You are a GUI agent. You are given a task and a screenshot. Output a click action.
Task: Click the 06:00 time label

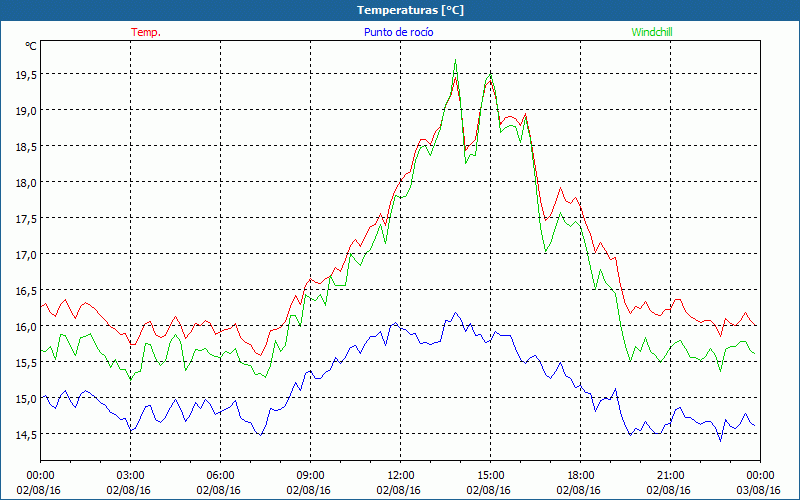[220, 475]
